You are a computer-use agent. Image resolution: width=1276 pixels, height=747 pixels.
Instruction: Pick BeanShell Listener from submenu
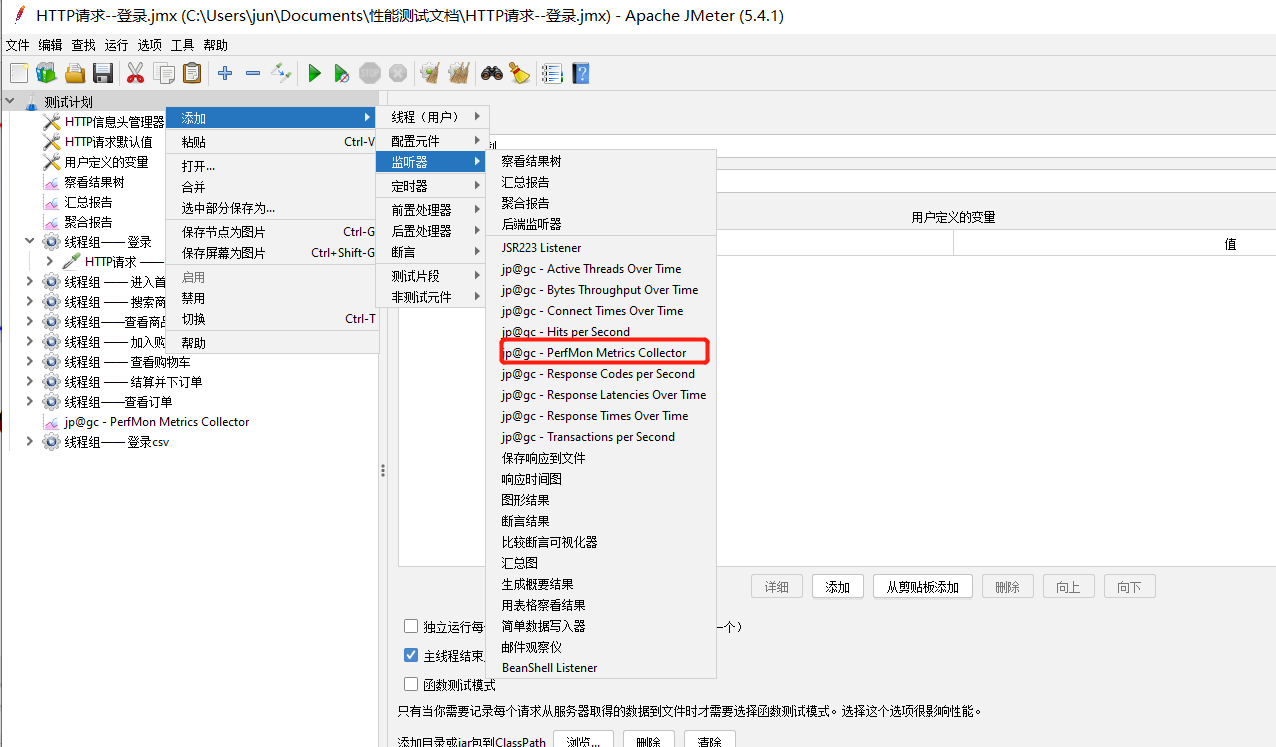(601, 668)
